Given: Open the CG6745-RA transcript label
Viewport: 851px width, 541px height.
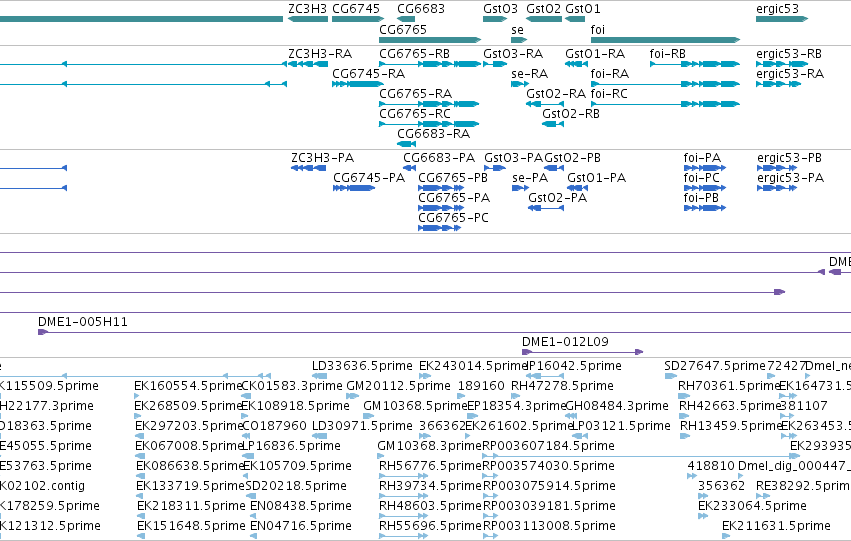Looking at the screenshot, I should [368, 74].
